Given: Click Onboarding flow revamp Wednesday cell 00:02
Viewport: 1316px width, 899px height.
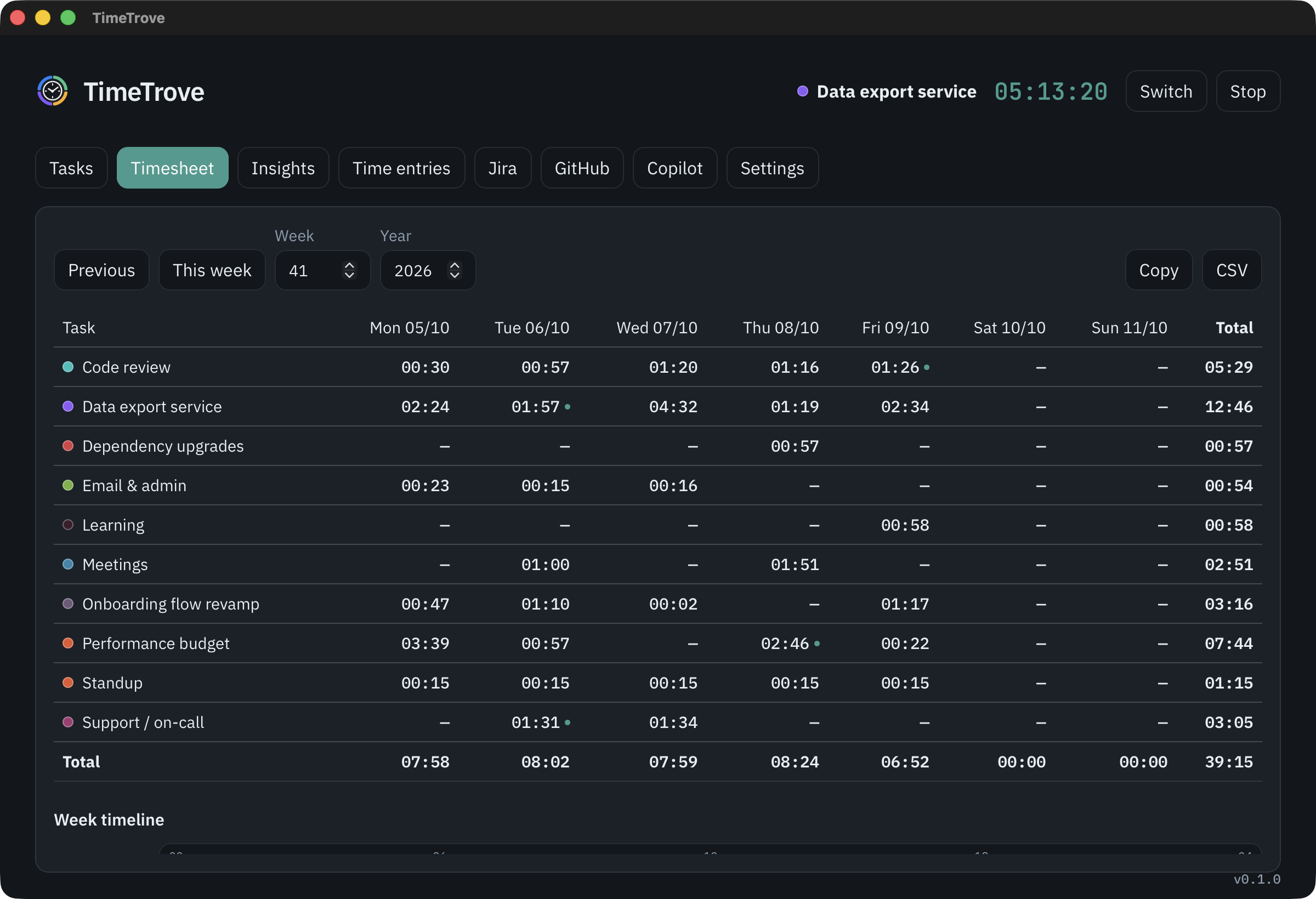Looking at the screenshot, I should click(x=673, y=604).
